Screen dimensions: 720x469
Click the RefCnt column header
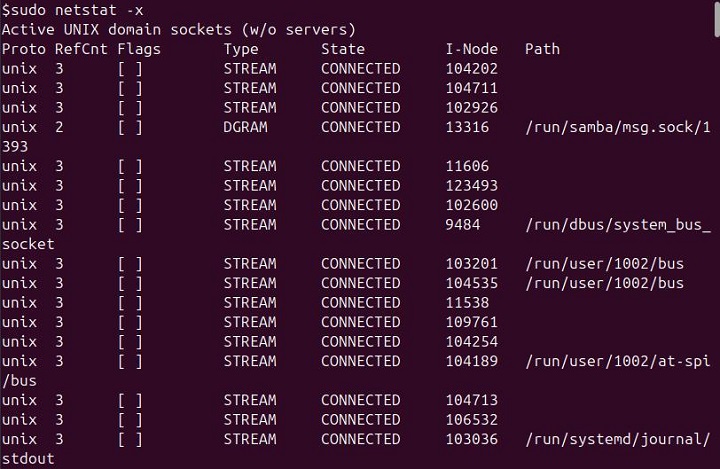(81, 49)
